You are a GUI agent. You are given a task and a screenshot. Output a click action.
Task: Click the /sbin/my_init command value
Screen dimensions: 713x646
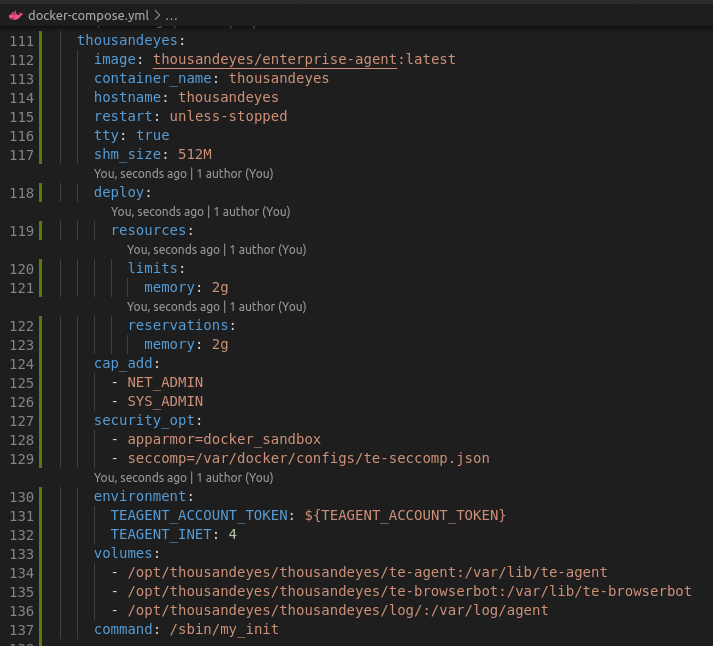pos(224,630)
